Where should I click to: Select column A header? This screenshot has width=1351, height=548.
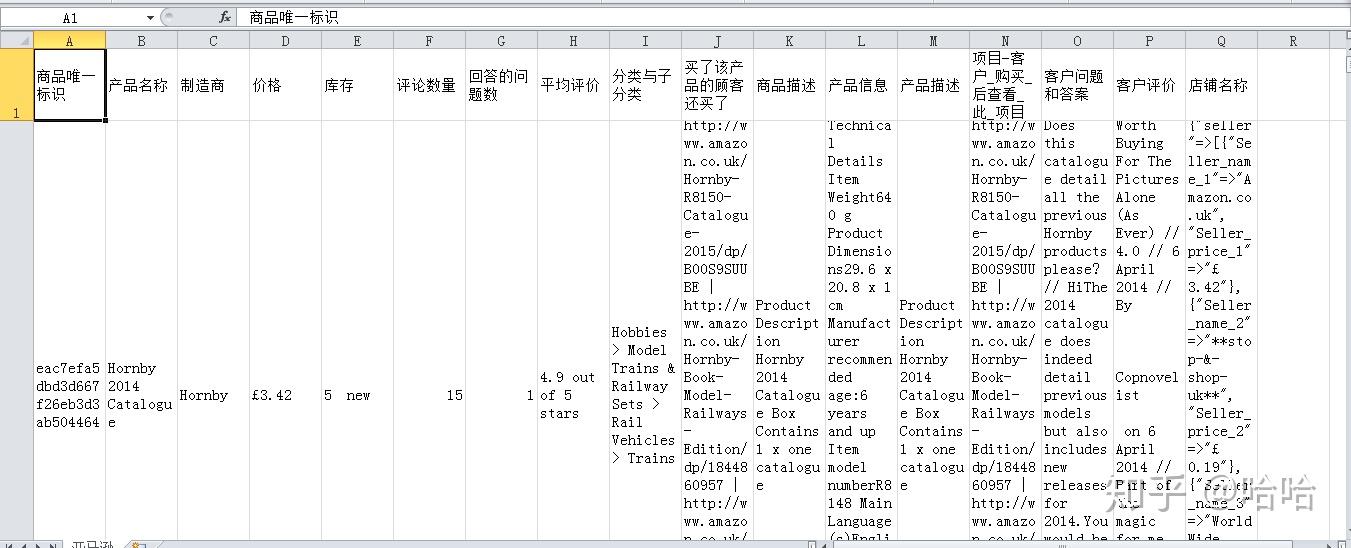69,40
